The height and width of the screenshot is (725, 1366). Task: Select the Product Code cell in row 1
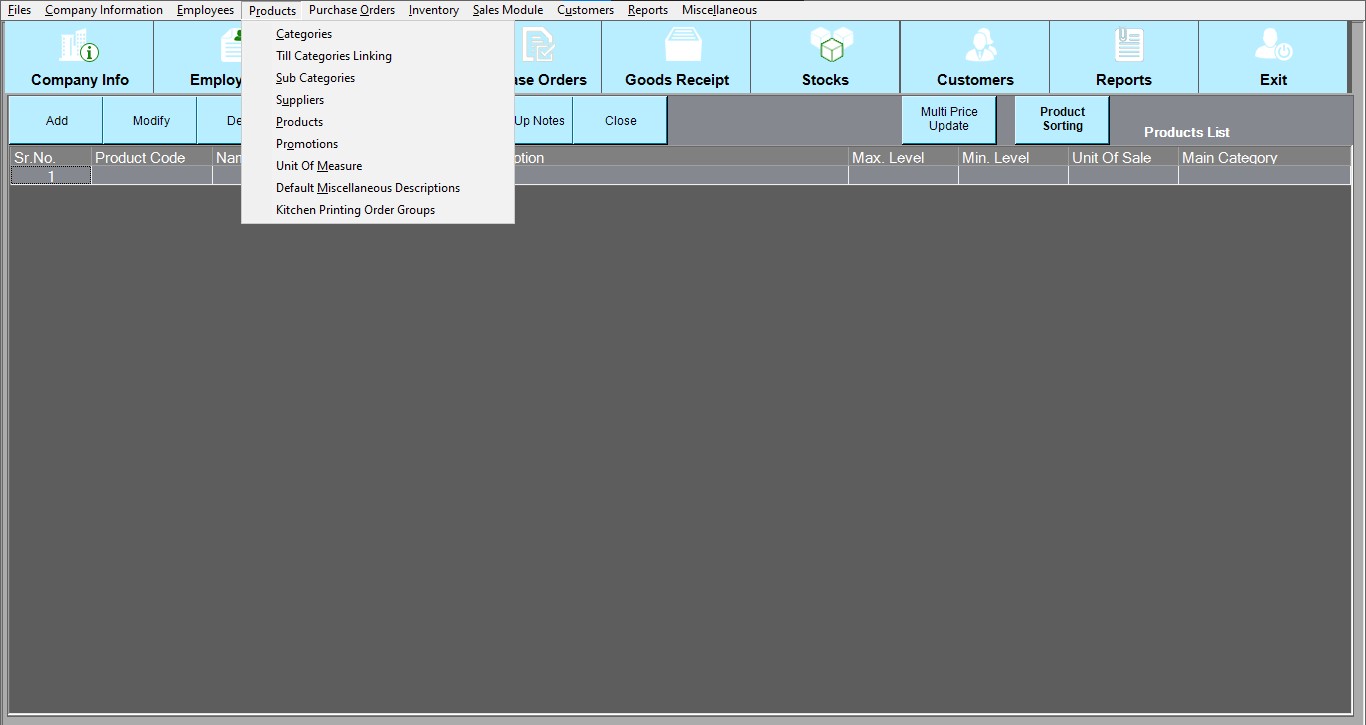[152, 176]
